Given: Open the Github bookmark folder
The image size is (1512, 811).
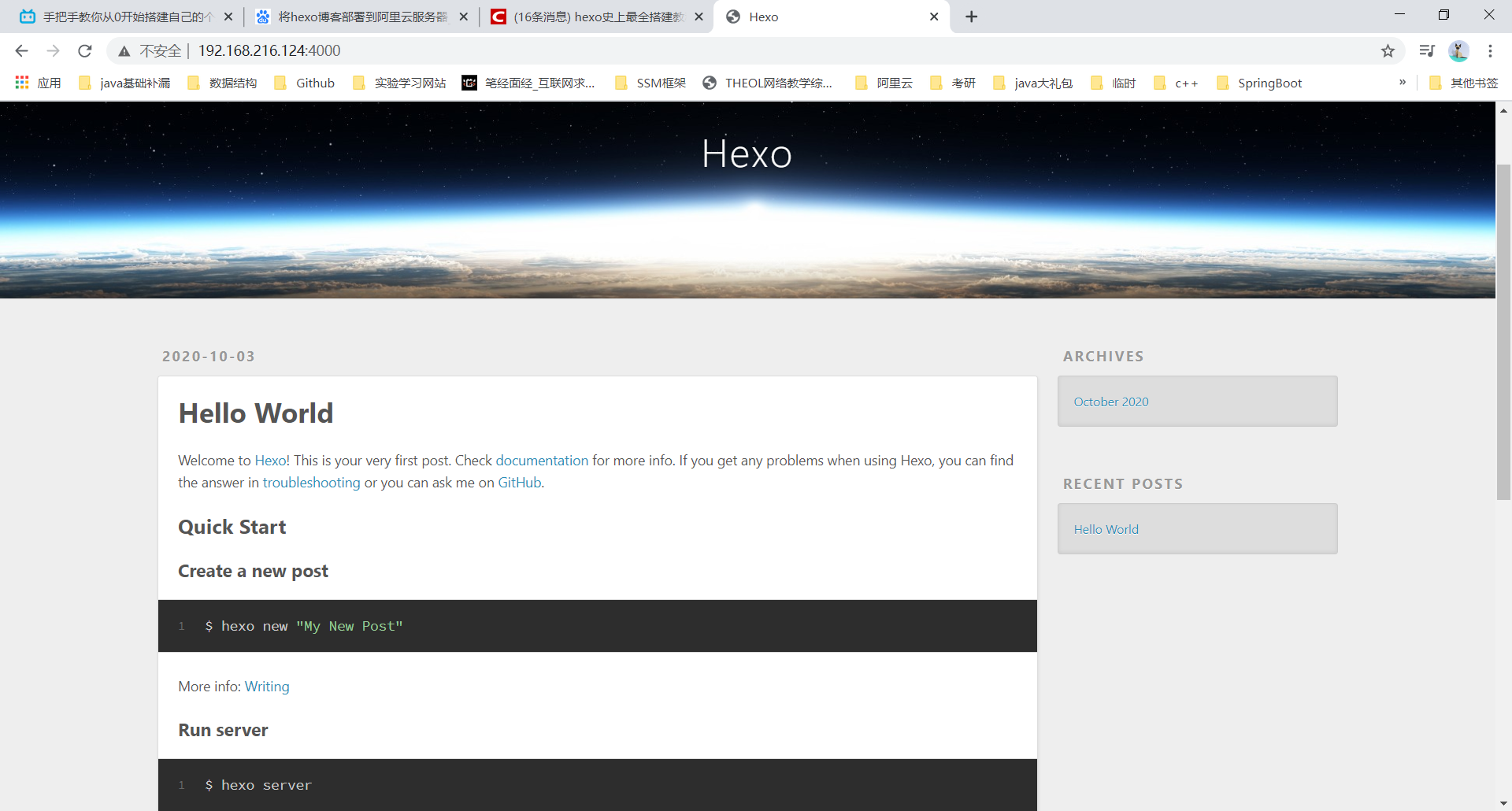Looking at the screenshot, I should (304, 83).
